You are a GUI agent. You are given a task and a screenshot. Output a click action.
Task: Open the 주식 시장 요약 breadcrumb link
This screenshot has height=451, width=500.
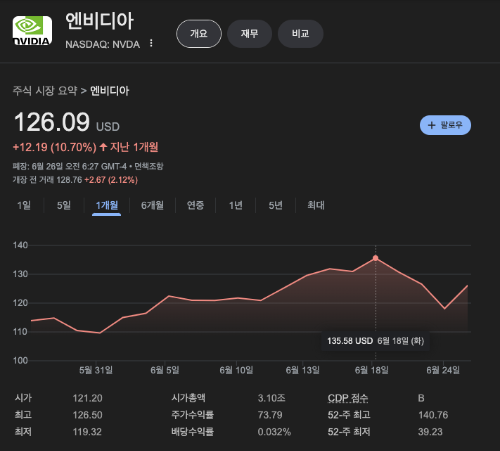coord(45,91)
